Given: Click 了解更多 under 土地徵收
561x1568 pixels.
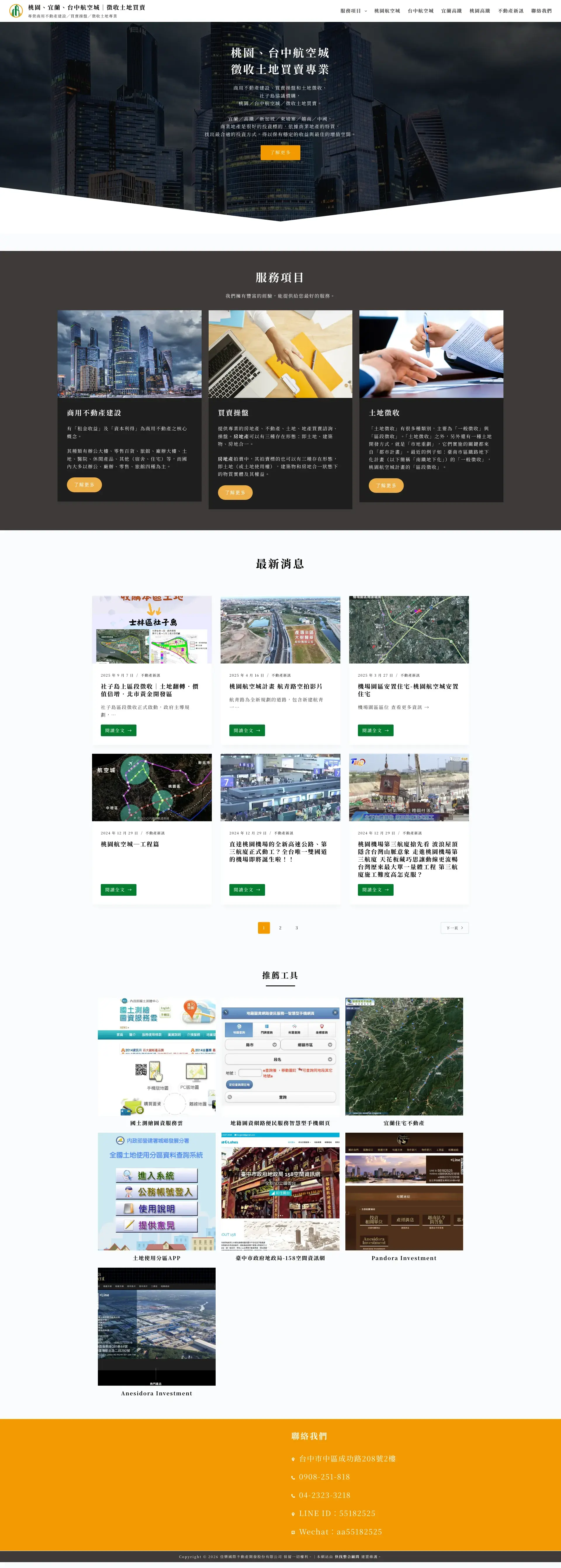Looking at the screenshot, I should (x=386, y=485).
